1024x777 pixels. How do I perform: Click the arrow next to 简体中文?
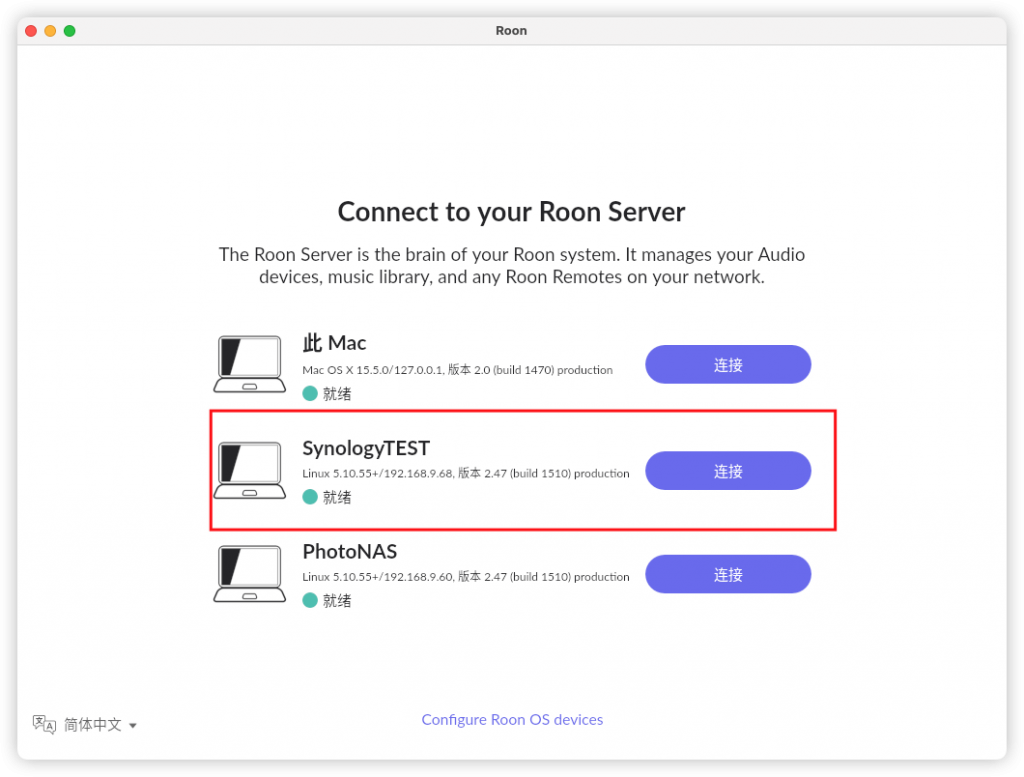133,726
